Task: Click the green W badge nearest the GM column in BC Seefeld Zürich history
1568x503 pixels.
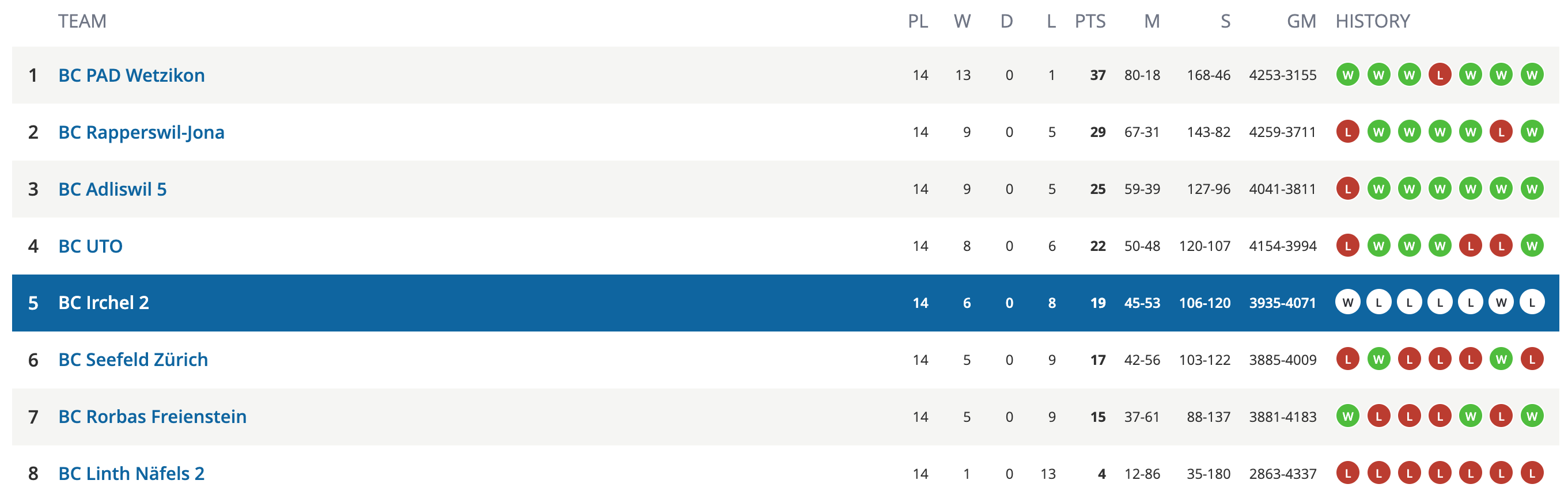Action: coord(1378,360)
